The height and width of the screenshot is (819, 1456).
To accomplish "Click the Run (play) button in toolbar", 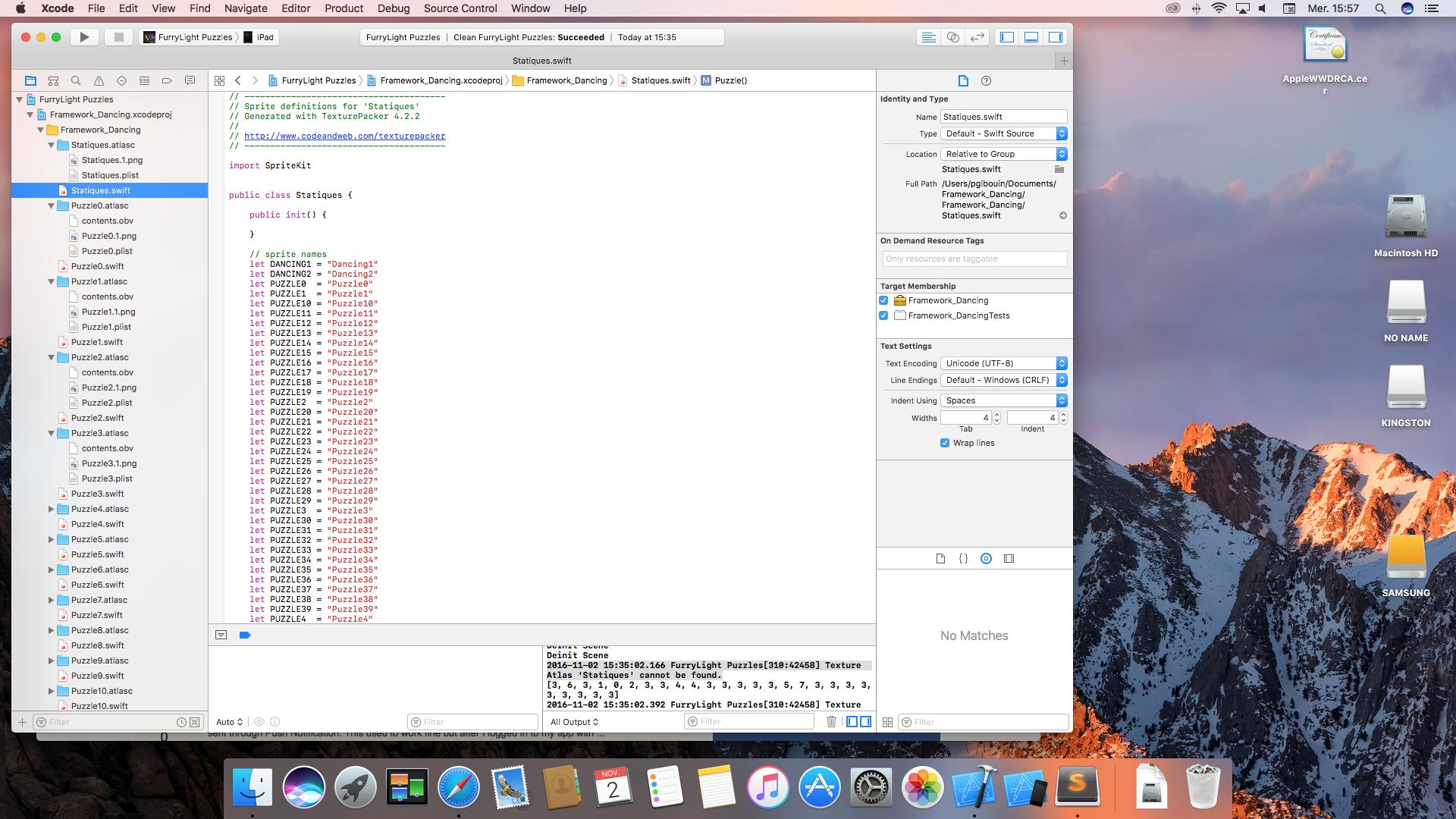I will (84, 37).
